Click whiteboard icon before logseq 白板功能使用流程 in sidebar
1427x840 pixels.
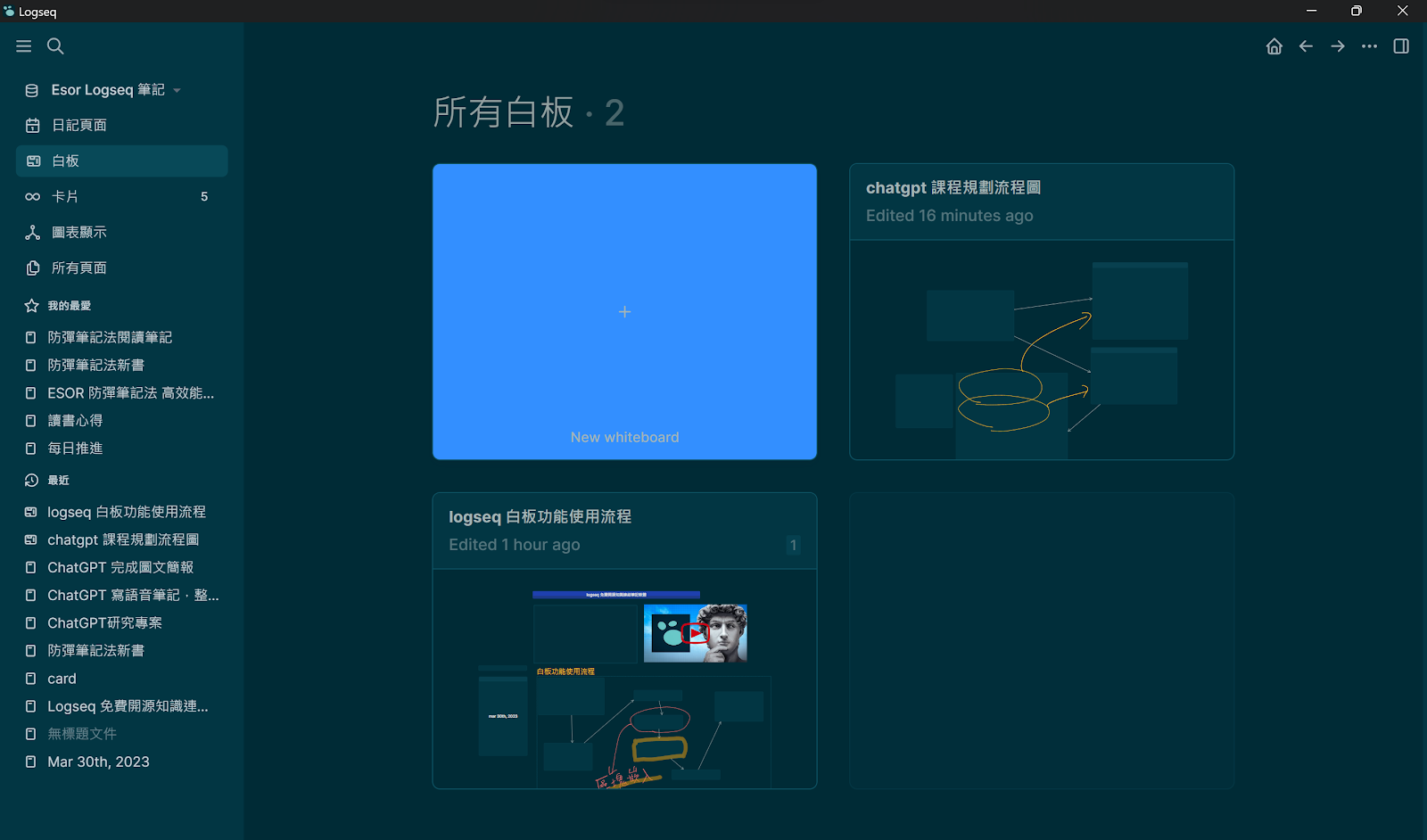point(31,513)
